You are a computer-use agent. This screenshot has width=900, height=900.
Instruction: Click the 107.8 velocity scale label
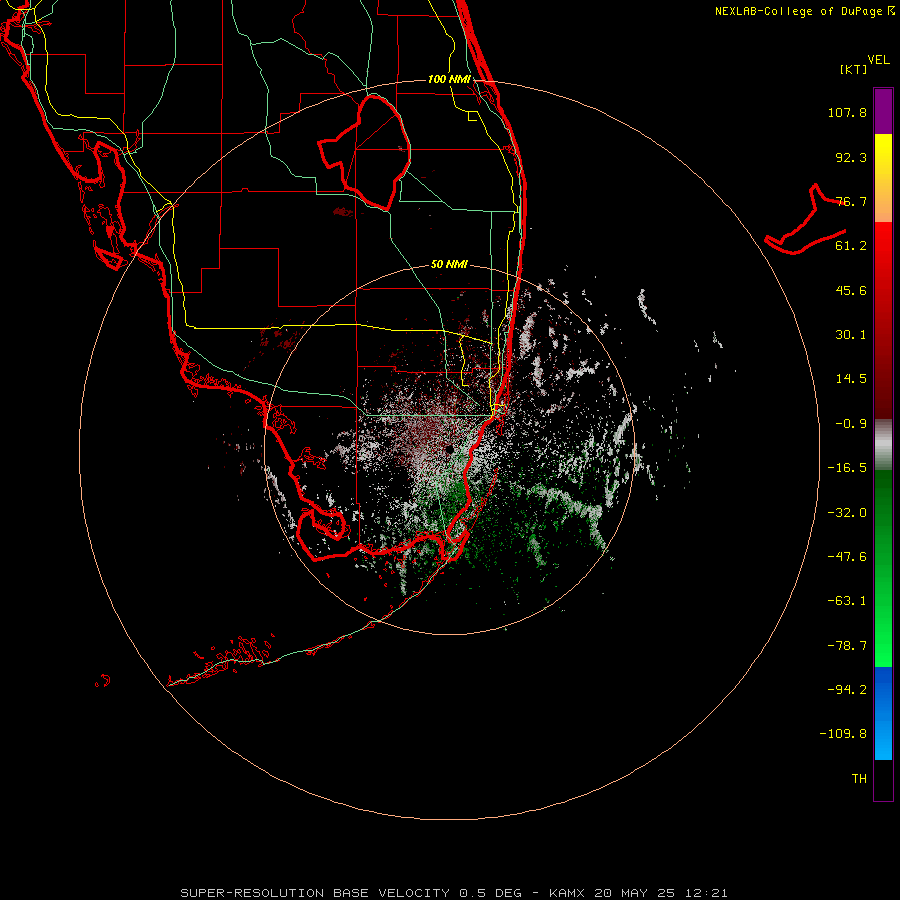(x=847, y=112)
